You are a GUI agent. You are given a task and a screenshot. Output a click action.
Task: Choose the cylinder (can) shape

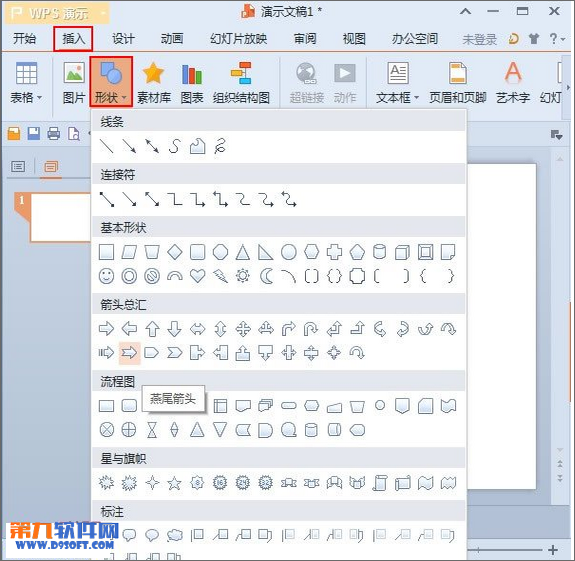(x=380, y=252)
